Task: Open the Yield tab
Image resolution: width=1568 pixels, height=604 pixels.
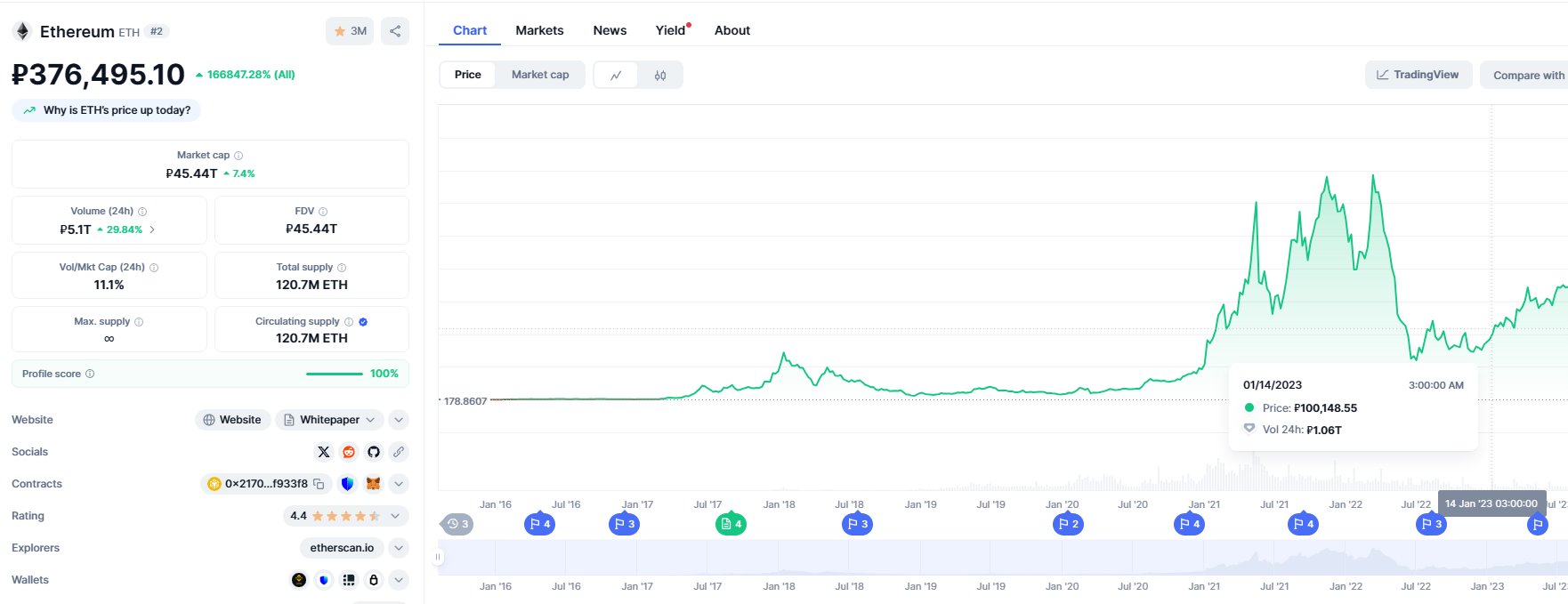Action: (671, 30)
